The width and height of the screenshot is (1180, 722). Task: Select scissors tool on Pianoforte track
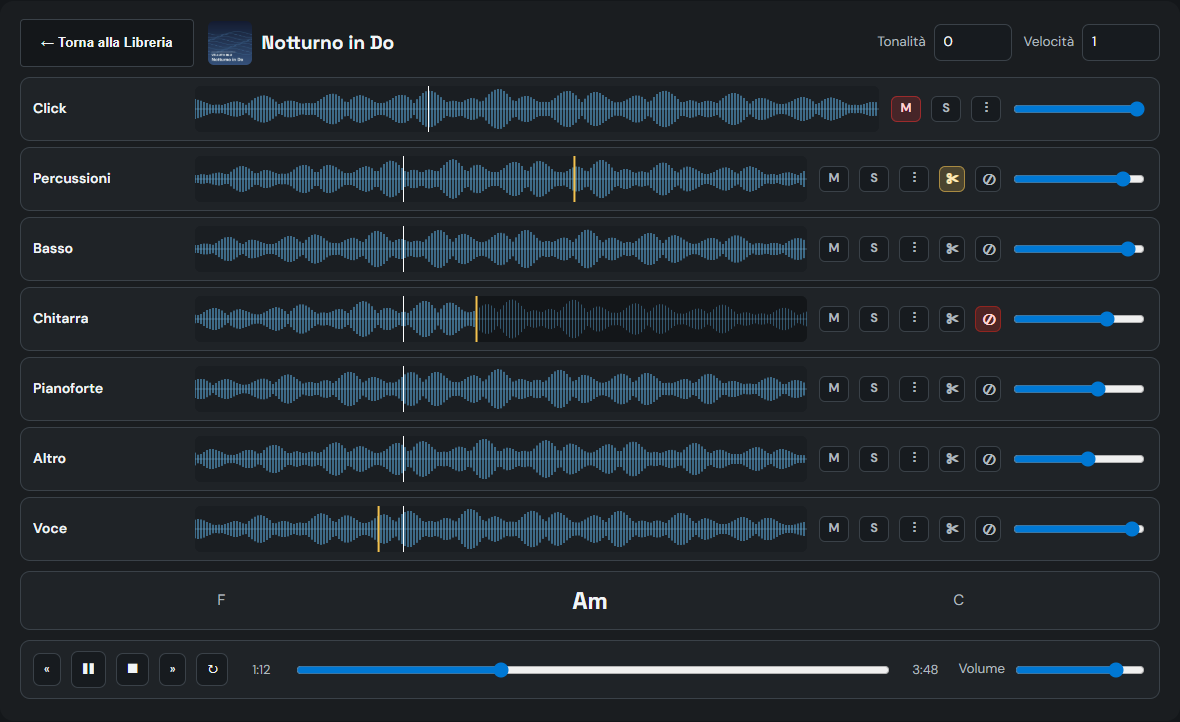[952, 388]
